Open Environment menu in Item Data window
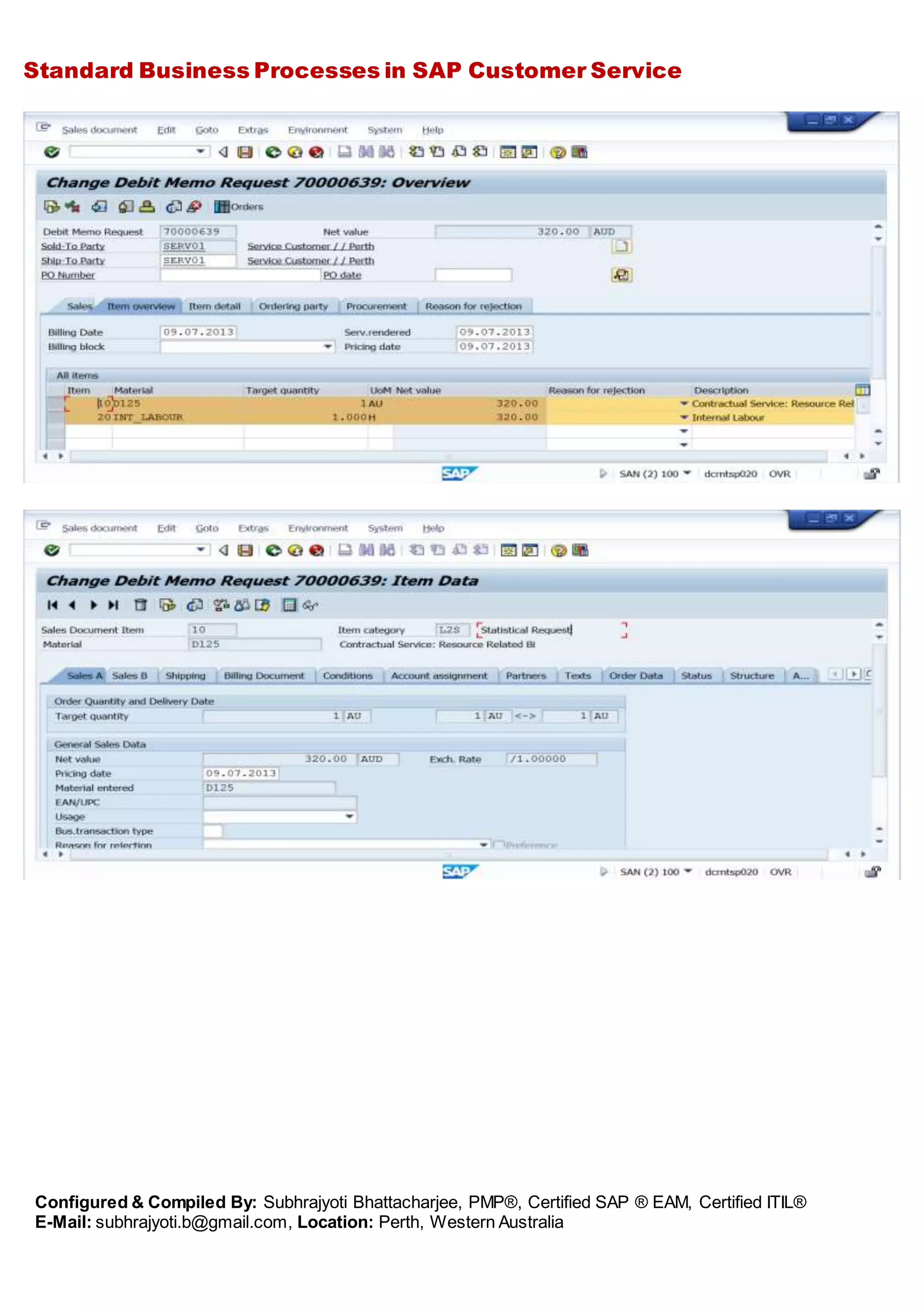Screen dimensions: 924x1307 coord(318,528)
